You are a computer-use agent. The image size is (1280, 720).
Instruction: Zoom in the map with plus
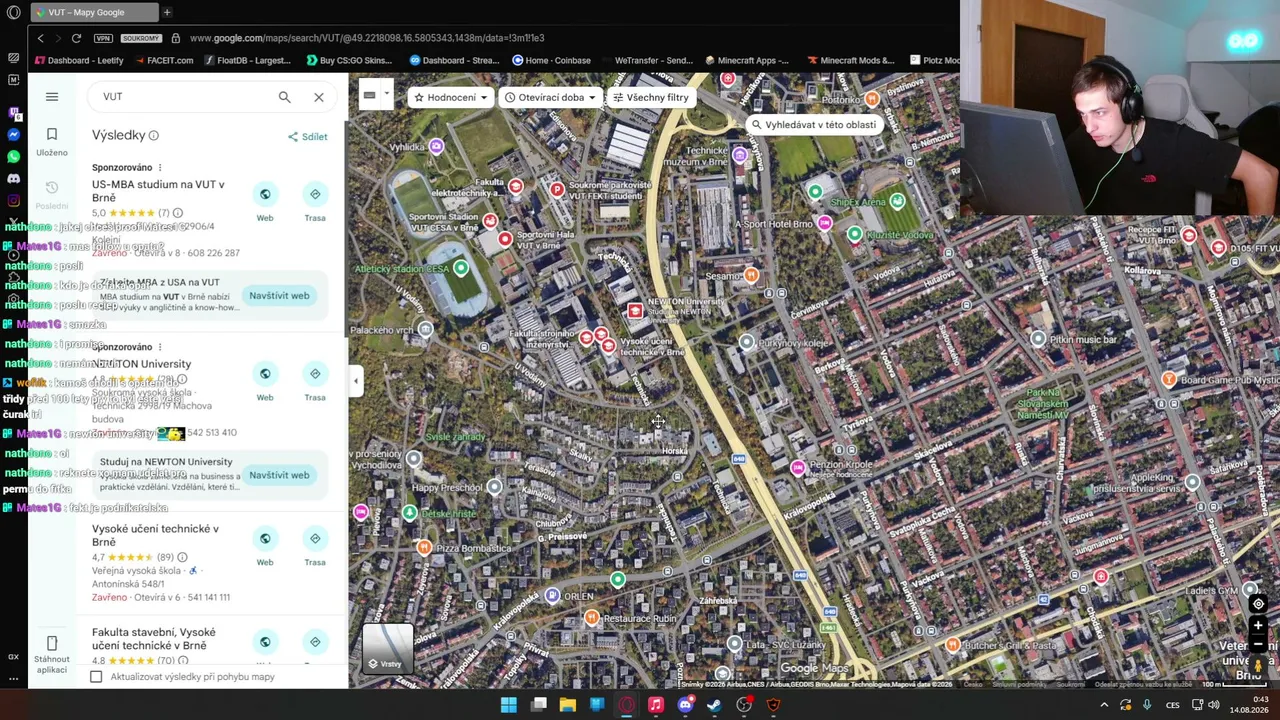[1258, 626]
